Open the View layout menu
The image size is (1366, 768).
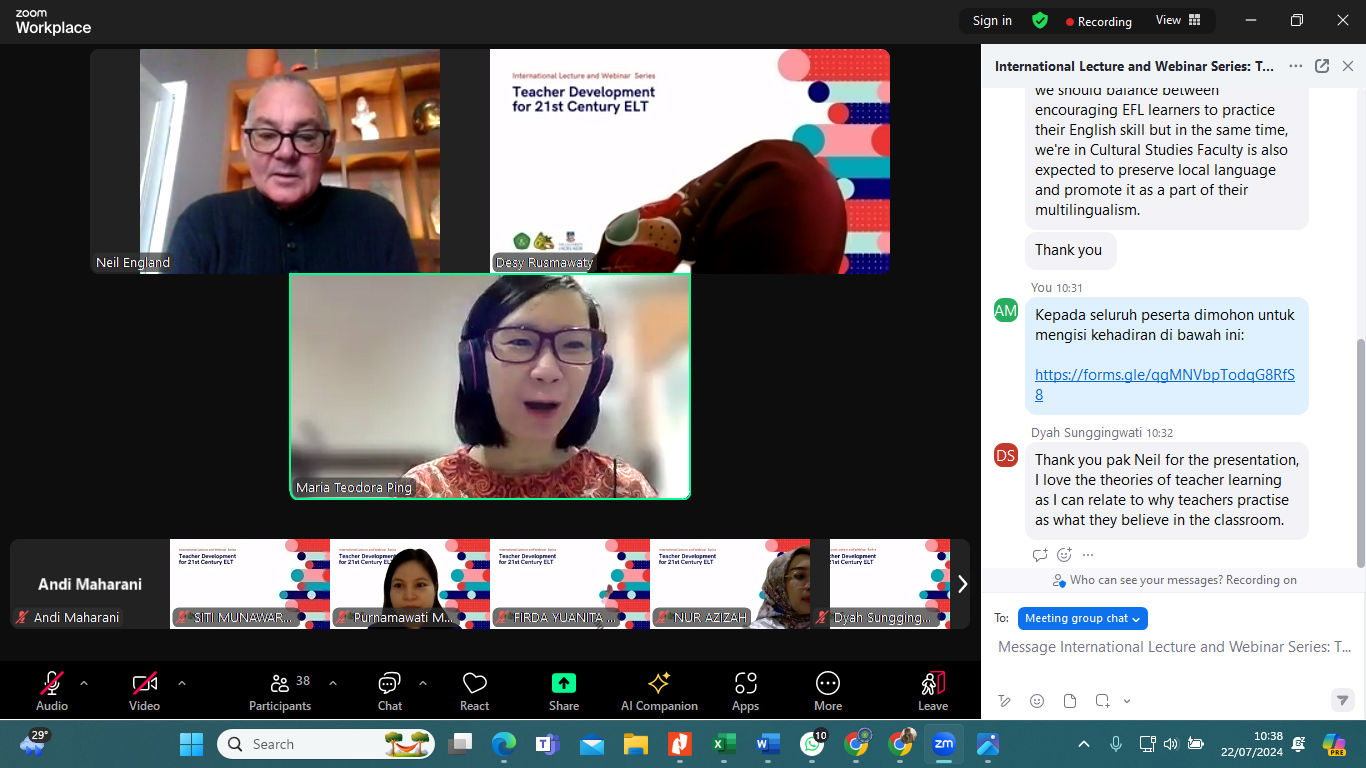[x=1178, y=20]
